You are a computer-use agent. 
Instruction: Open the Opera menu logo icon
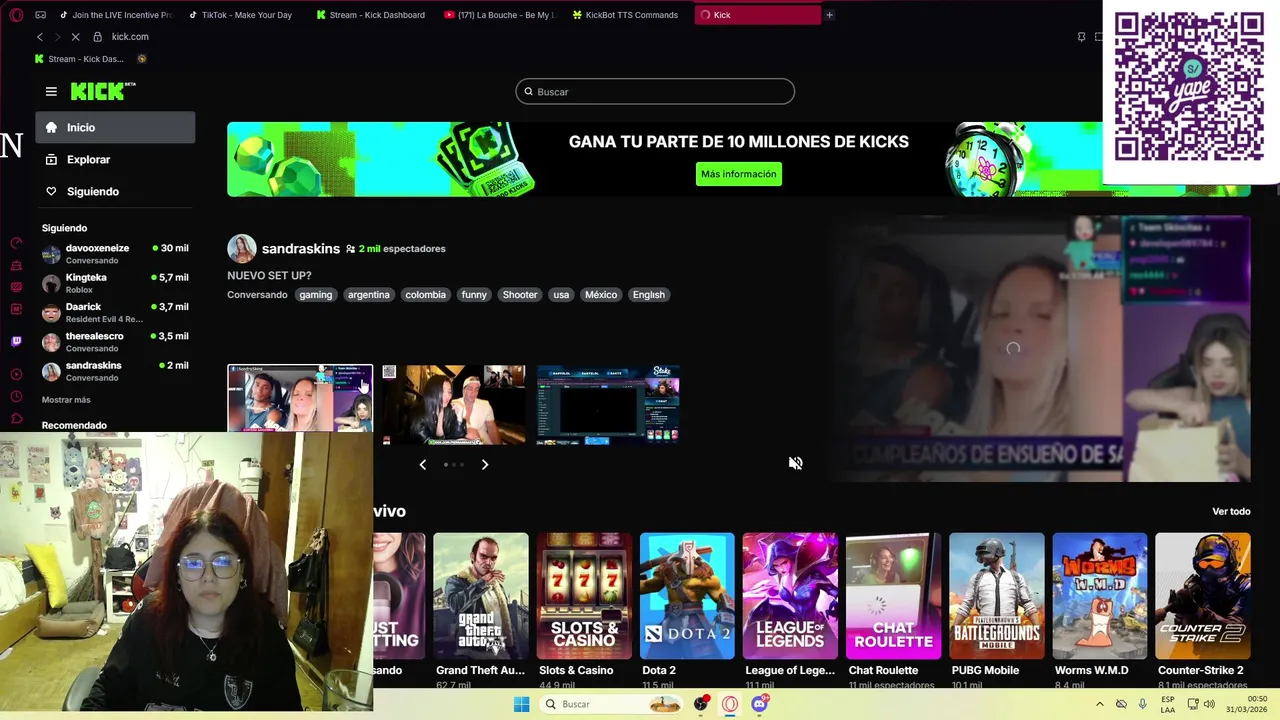(x=16, y=15)
